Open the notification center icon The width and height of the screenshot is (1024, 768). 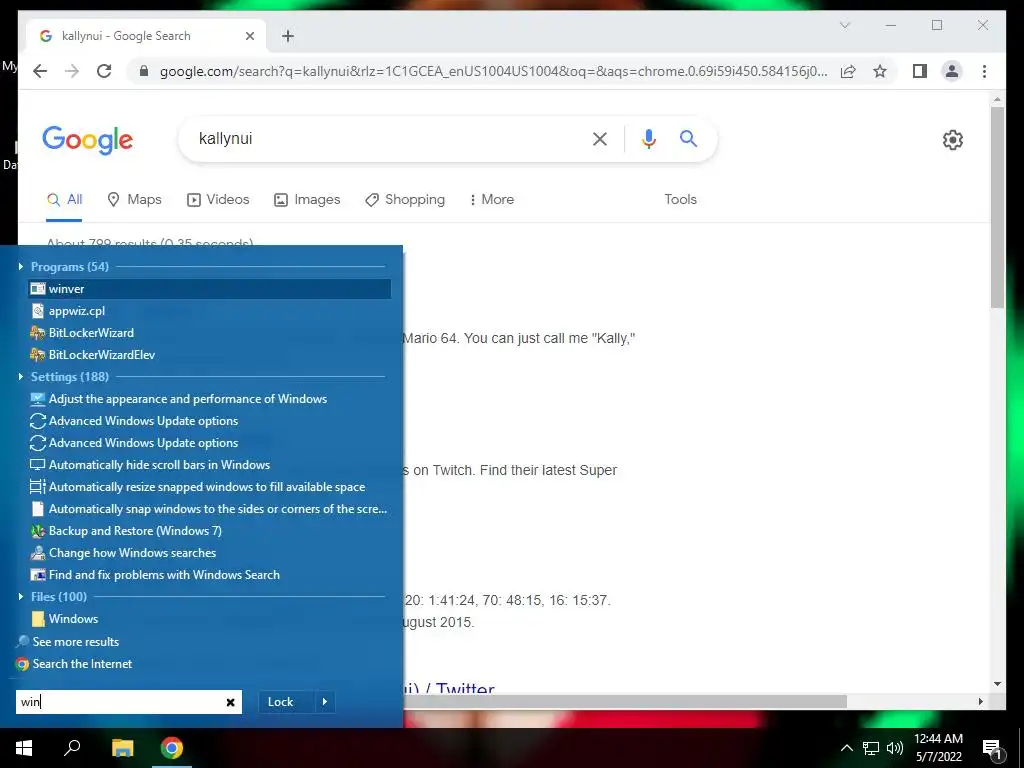[993, 748]
